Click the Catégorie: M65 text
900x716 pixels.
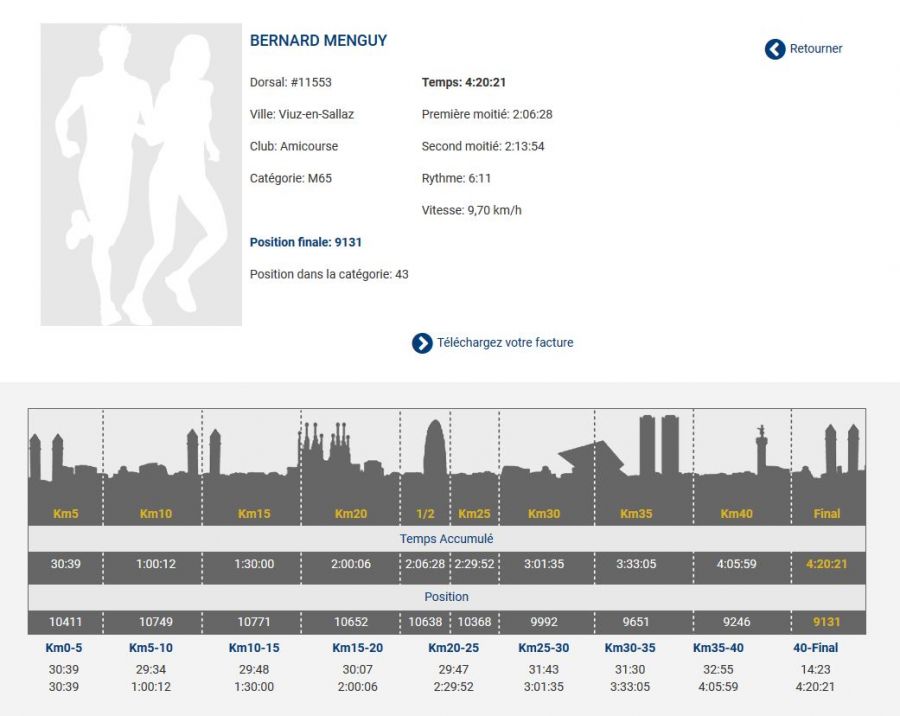pos(290,179)
